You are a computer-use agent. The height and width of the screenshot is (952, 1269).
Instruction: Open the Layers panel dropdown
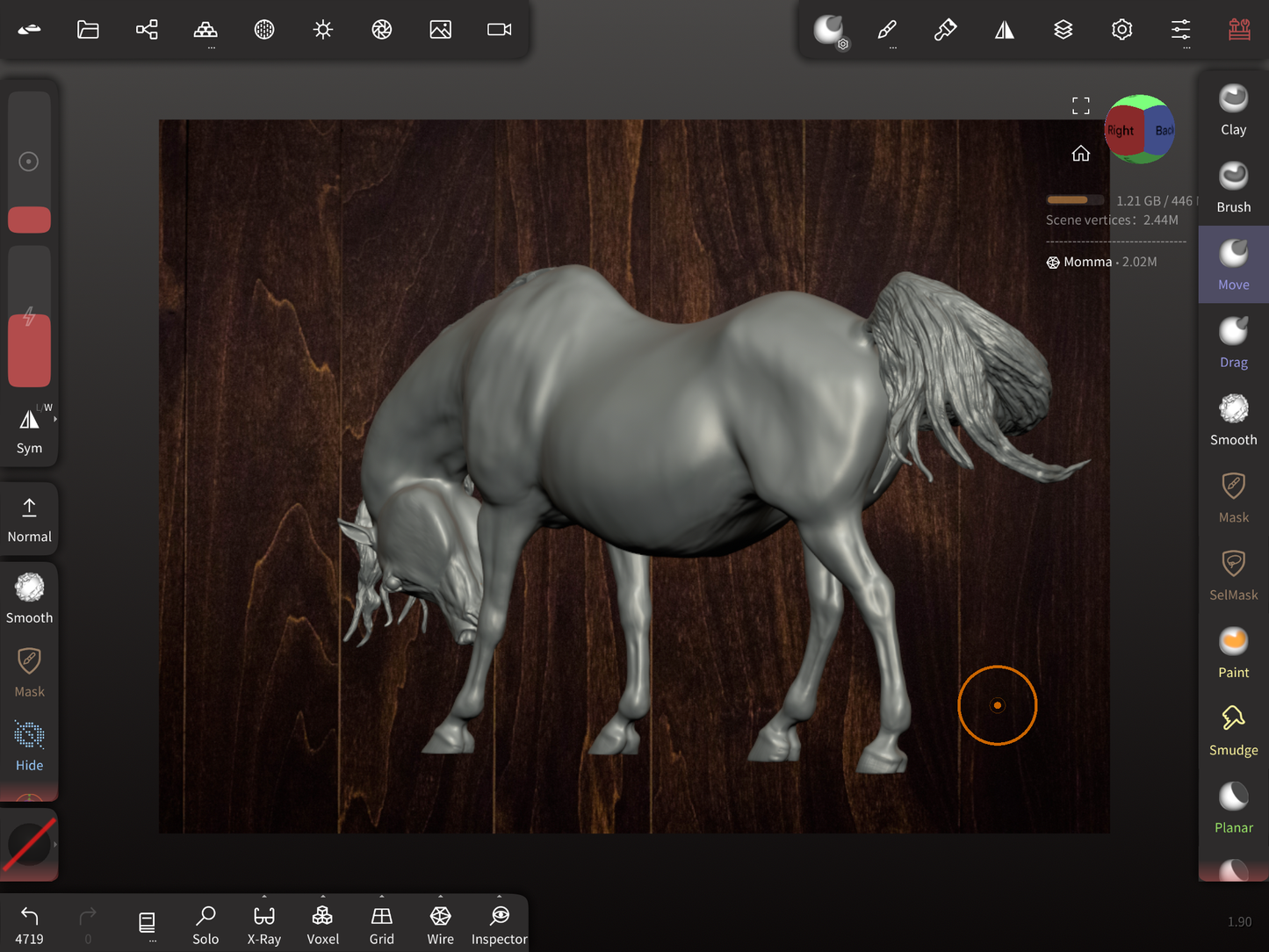click(x=1063, y=30)
